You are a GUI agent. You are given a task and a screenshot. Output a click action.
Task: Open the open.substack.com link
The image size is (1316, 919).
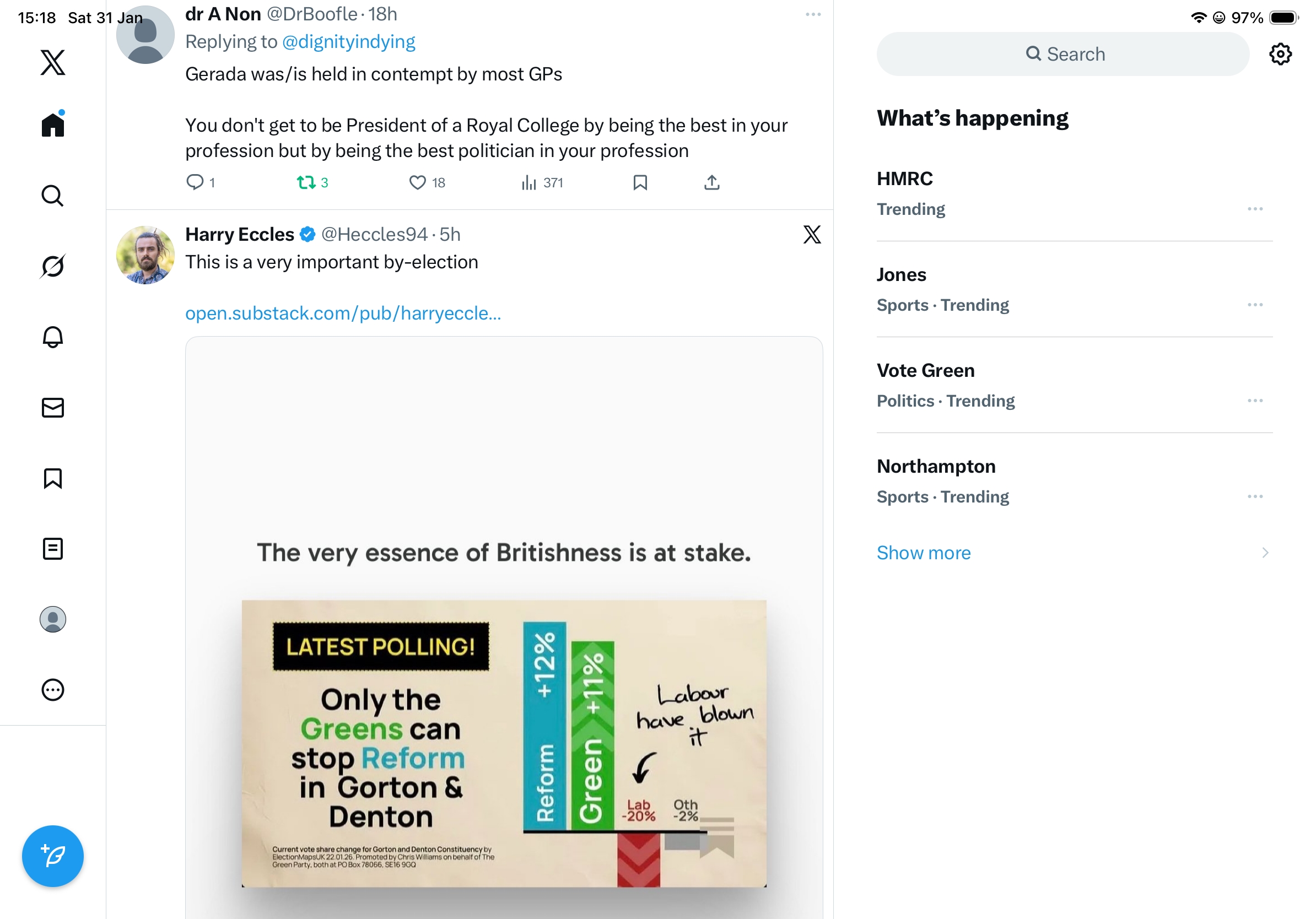tap(343, 313)
